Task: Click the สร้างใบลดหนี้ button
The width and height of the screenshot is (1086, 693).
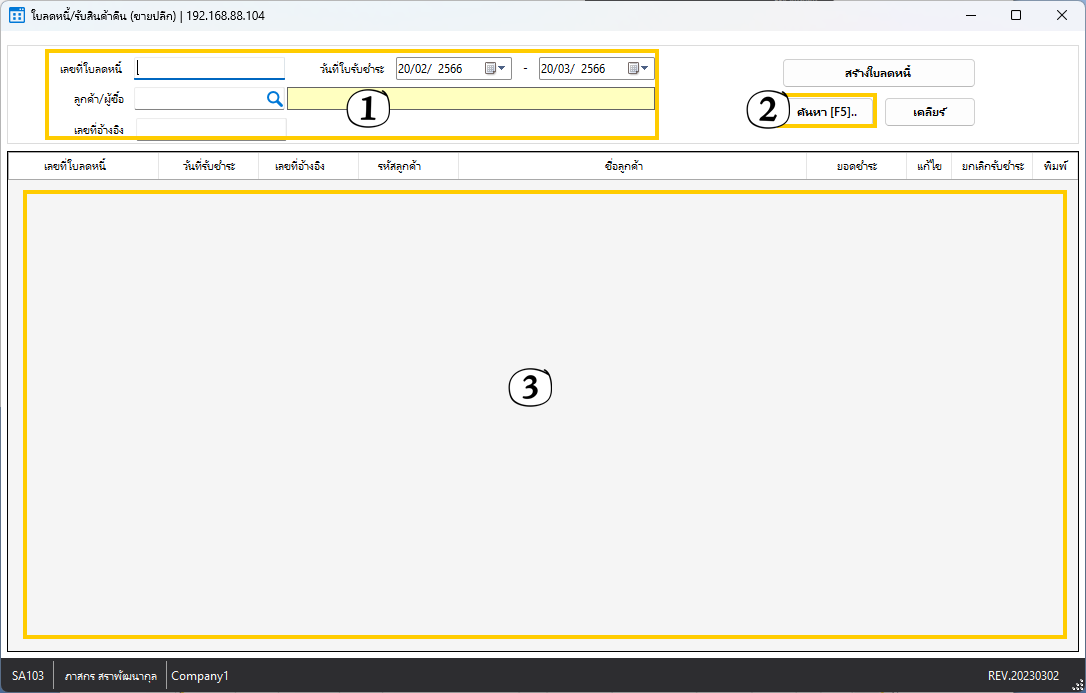Action: [x=878, y=73]
